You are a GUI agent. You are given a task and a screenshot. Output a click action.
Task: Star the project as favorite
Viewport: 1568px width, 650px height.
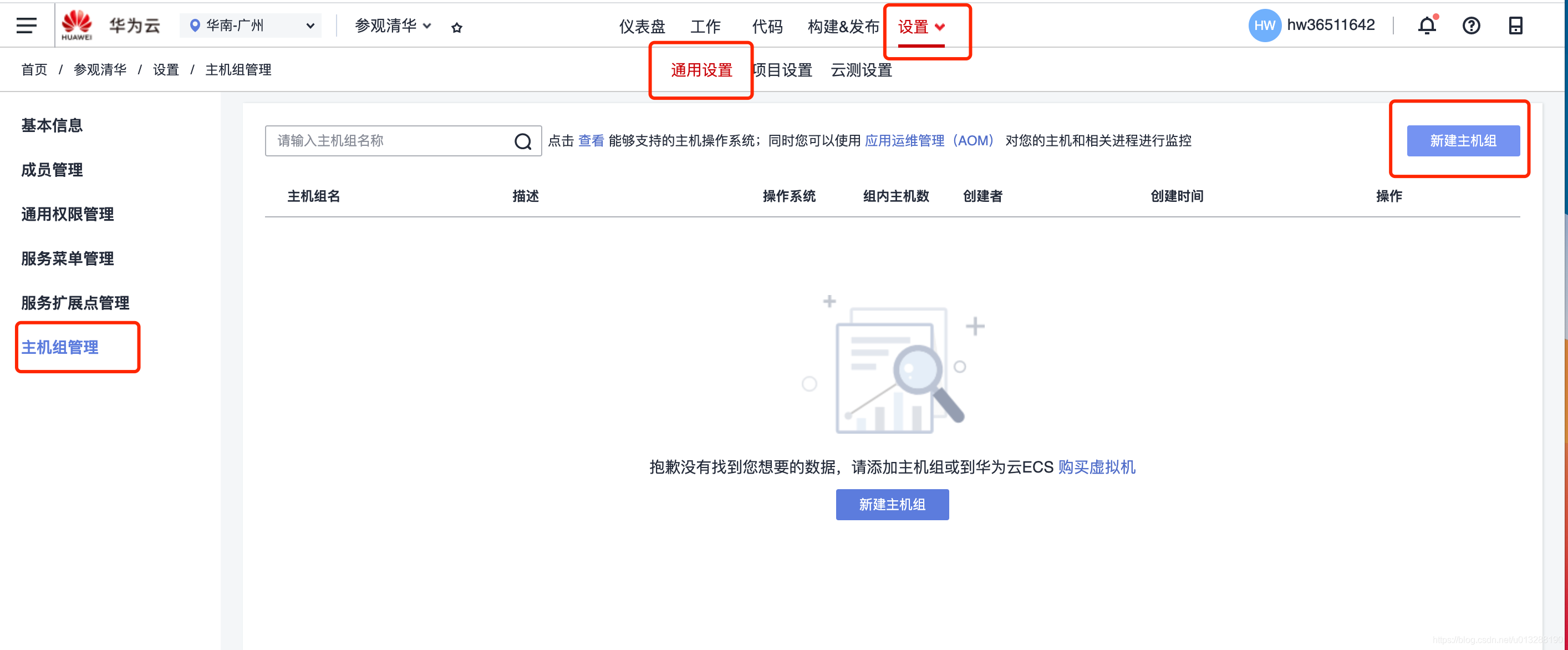point(456,27)
